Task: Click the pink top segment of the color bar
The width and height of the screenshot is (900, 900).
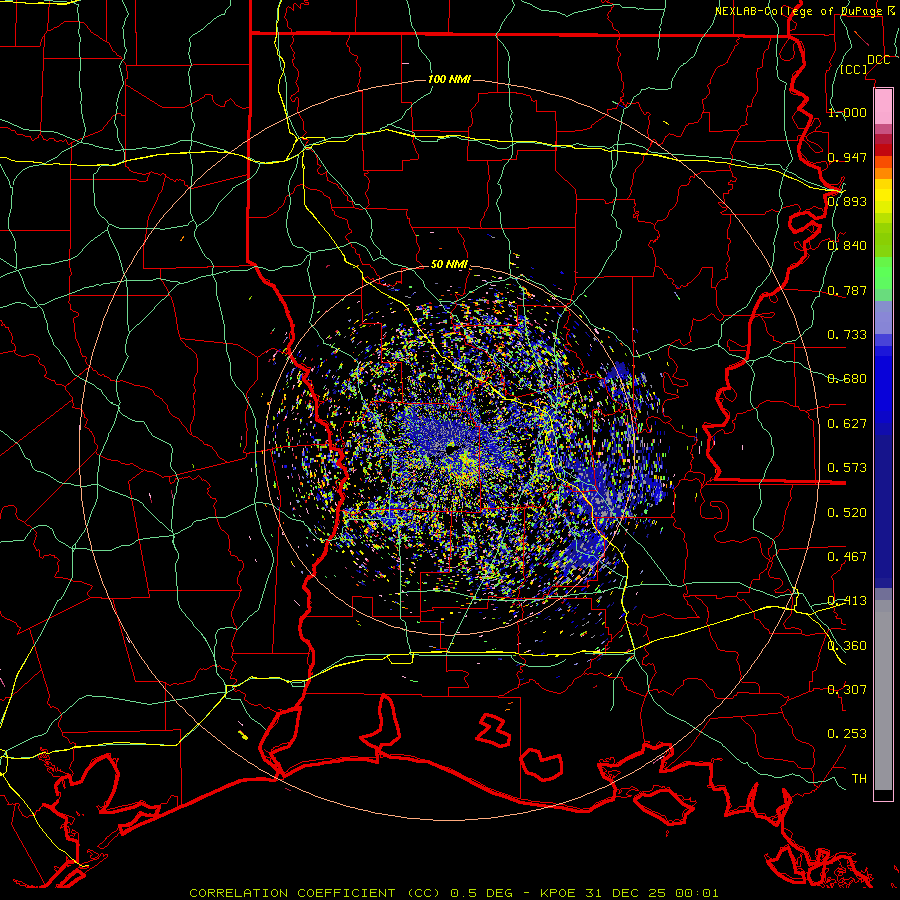Action: (883, 106)
